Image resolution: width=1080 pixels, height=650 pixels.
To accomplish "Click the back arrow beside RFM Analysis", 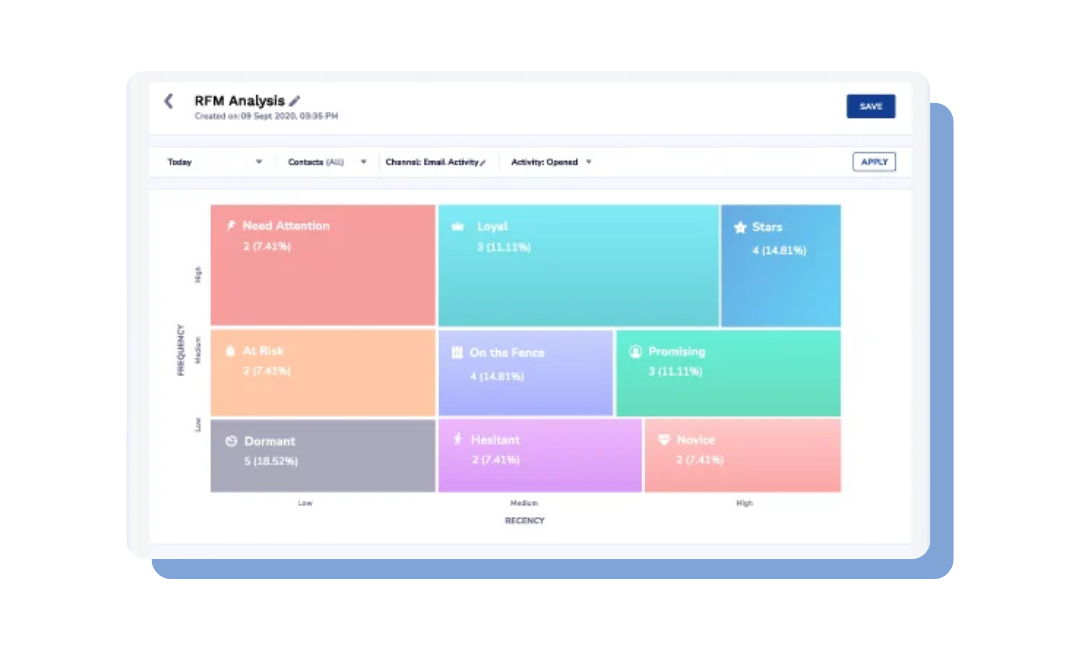I will [x=168, y=101].
